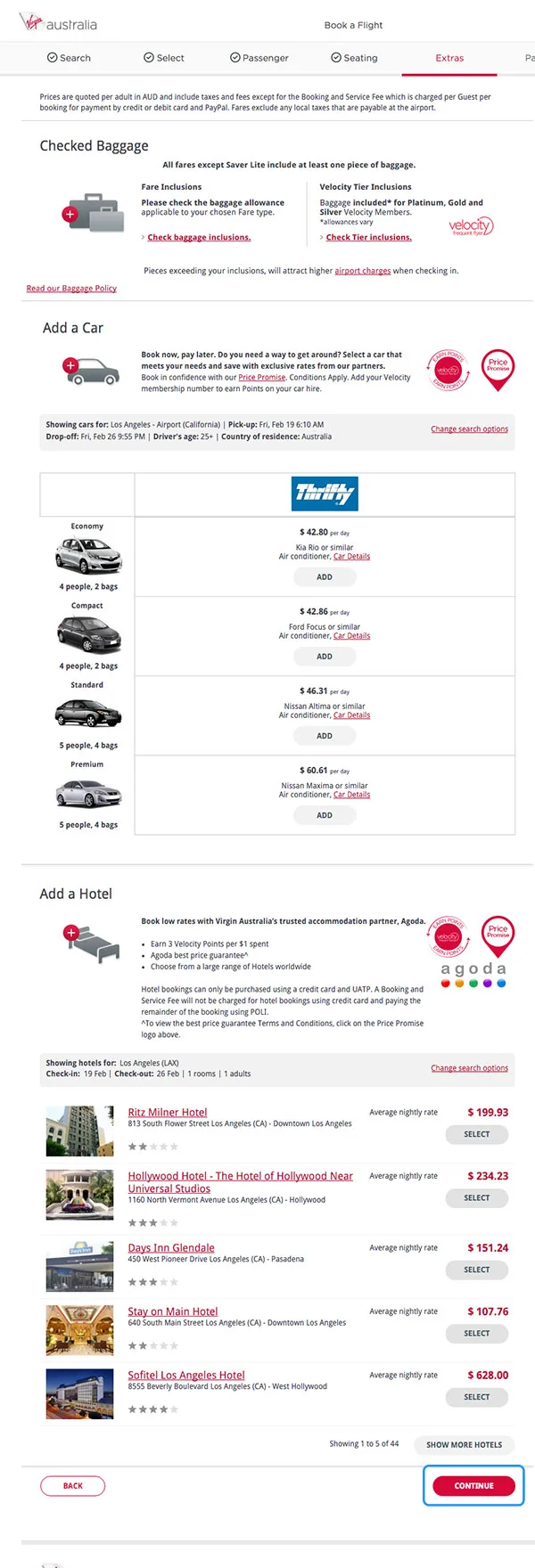Screen dimensions: 535x1568
Task: Select the Ritz Milner Hotel
Action: click(x=476, y=1135)
